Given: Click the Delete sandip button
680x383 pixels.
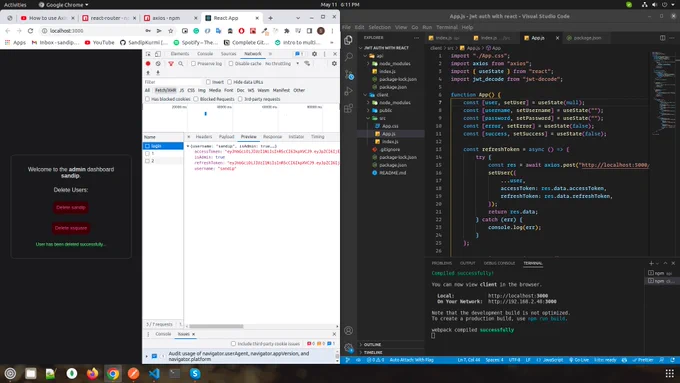Looking at the screenshot, I should pos(71,207).
